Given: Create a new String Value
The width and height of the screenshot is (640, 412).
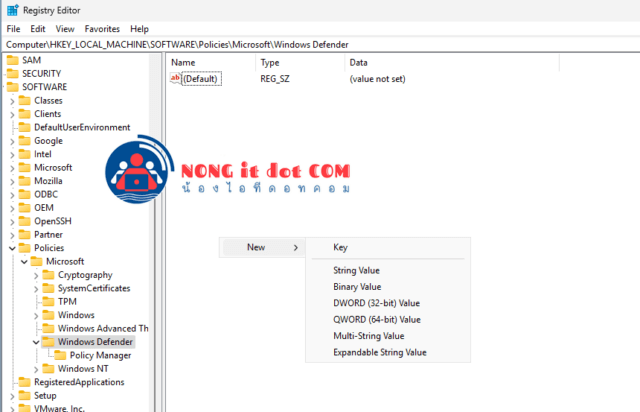Looking at the screenshot, I should [x=356, y=270].
